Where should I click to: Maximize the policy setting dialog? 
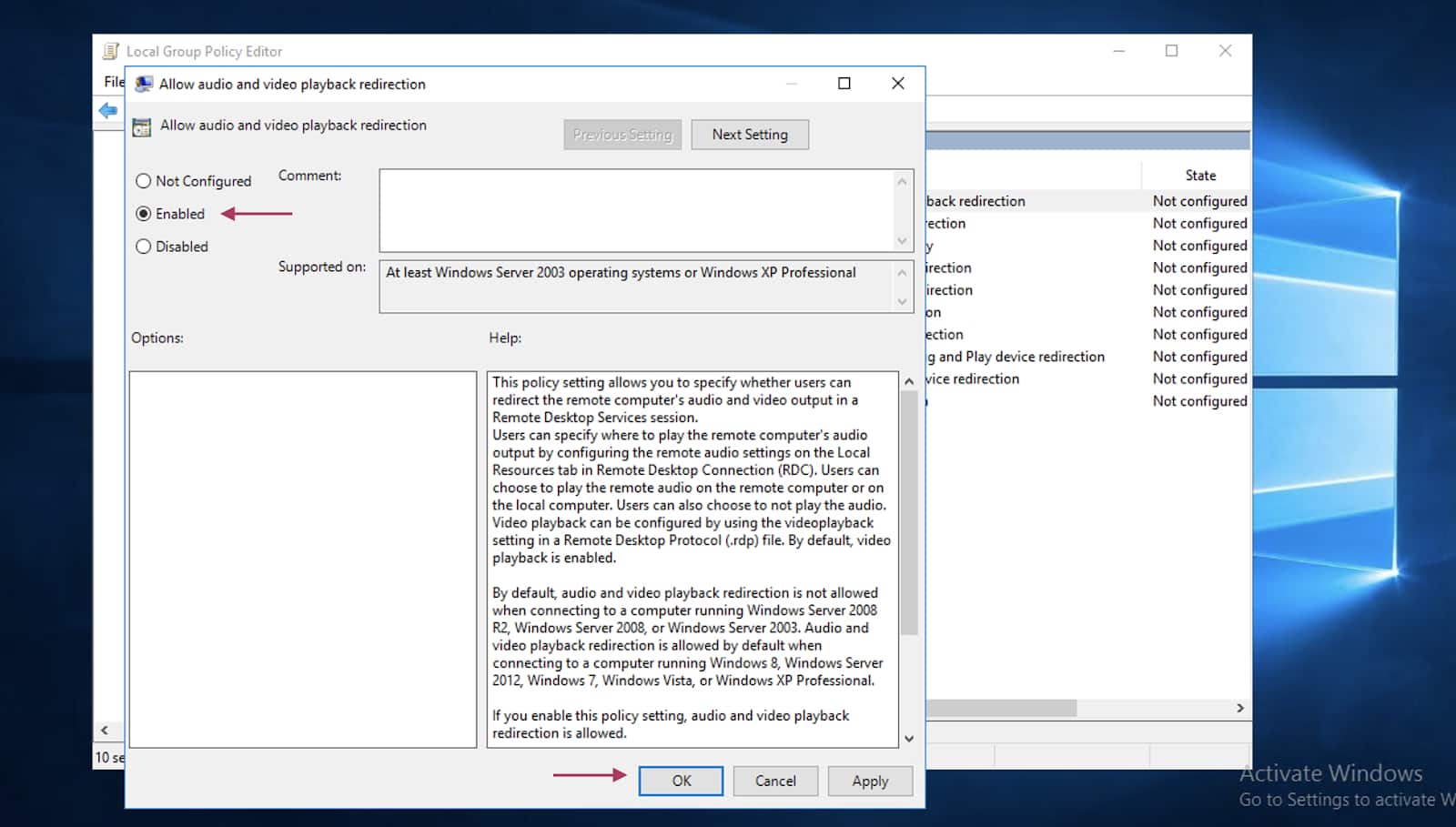(844, 84)
